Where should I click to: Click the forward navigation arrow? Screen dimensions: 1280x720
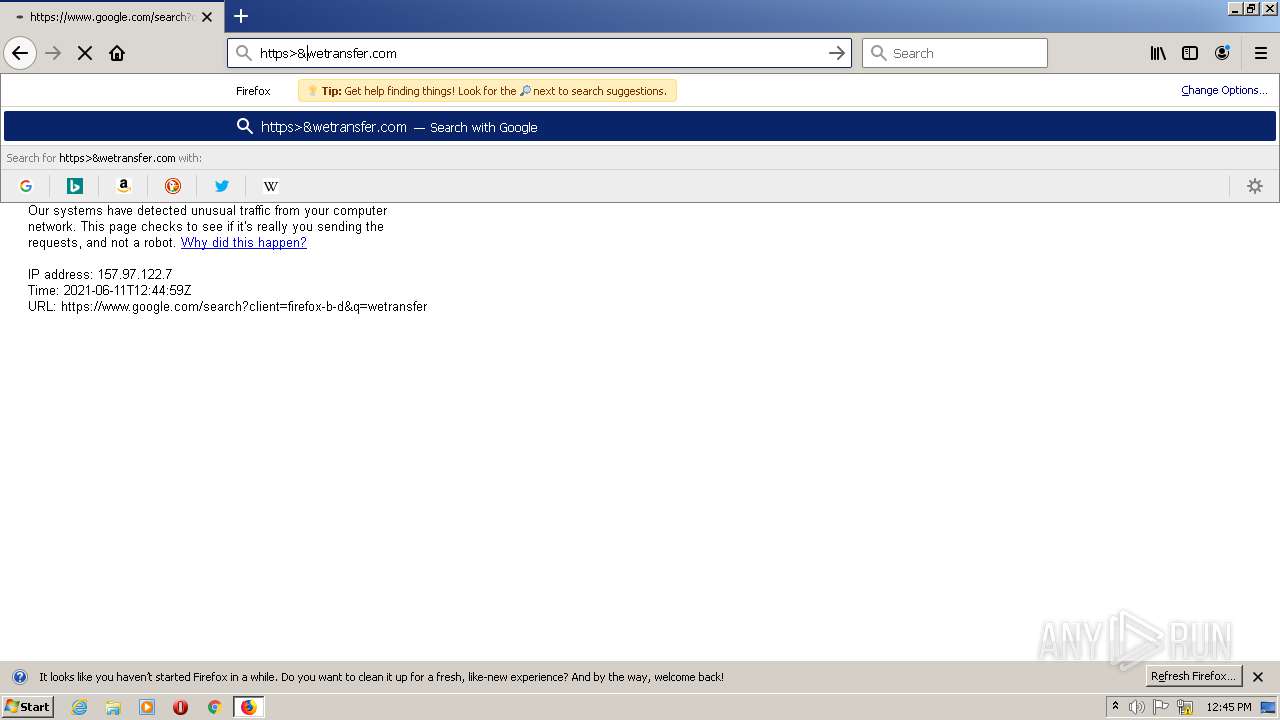coord(53,53)
